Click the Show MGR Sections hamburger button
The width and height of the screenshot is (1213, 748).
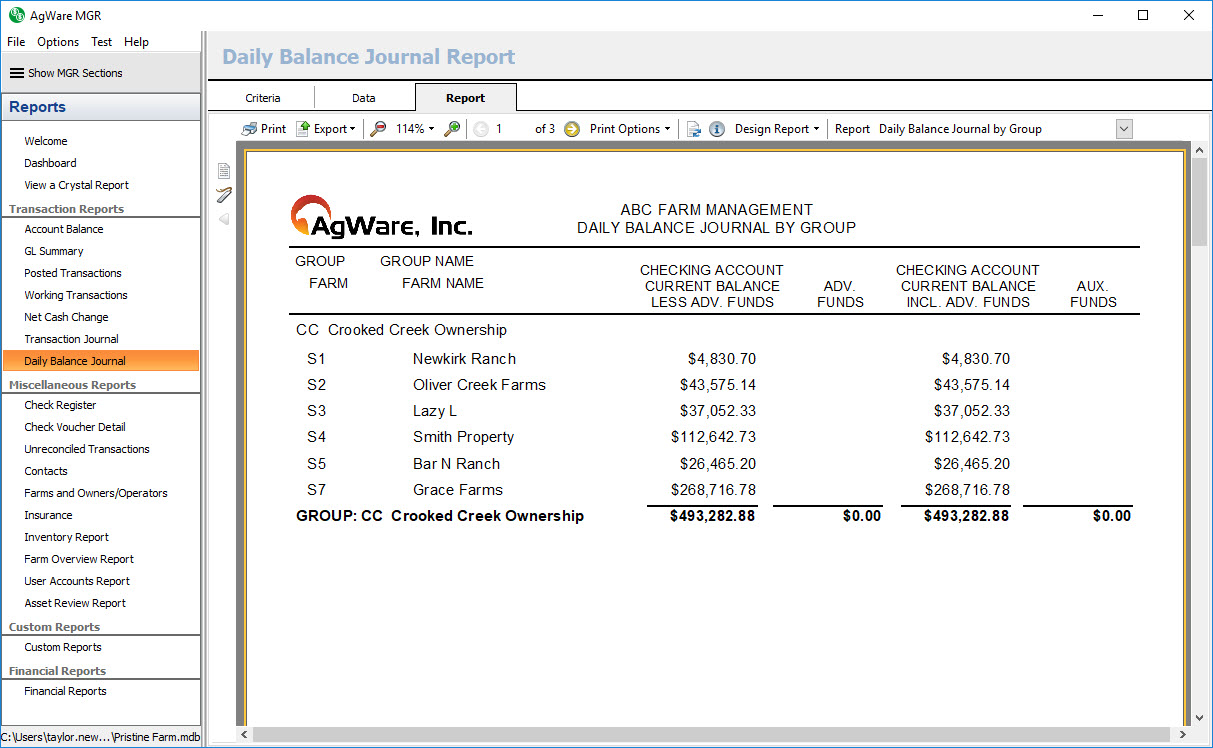coord(66,73)
